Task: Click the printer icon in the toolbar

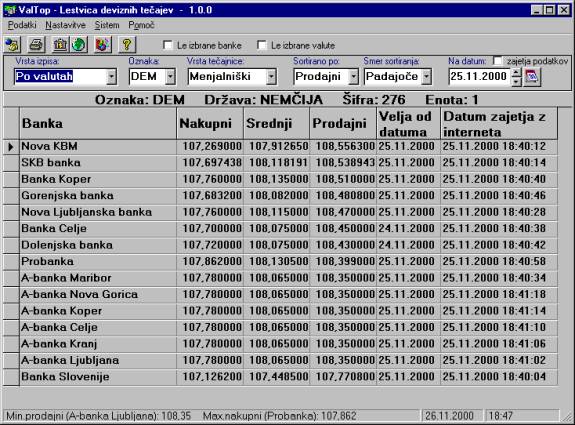Action: point(37,45)
